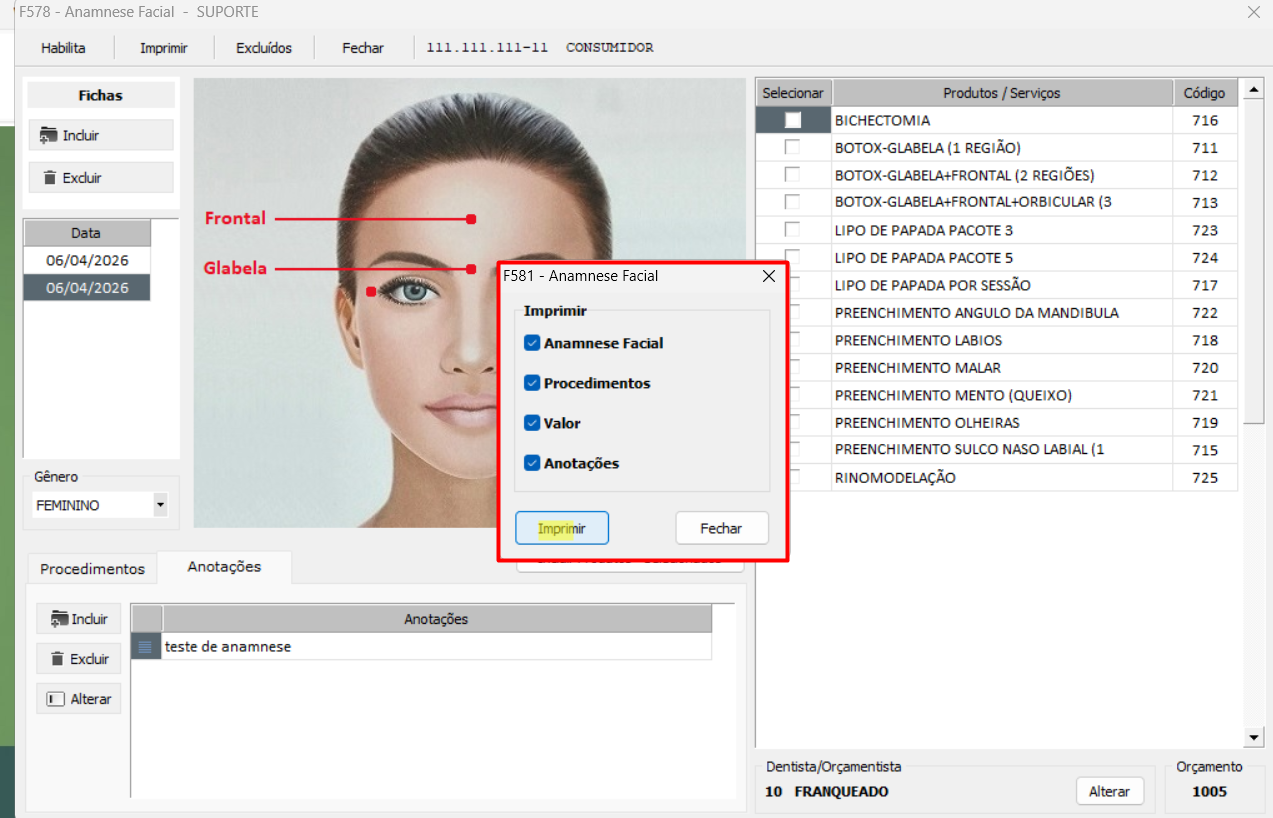Click the Orçamento number 1005
1273x818 pixels.
pyautogui.click(x=1209, y=791)
